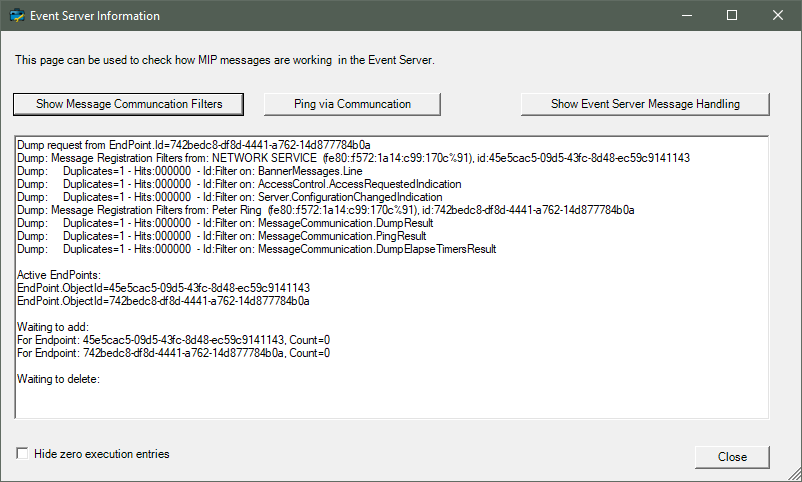Click the MessageCommunication.PingResult line
802x482 pixels.
222,236
